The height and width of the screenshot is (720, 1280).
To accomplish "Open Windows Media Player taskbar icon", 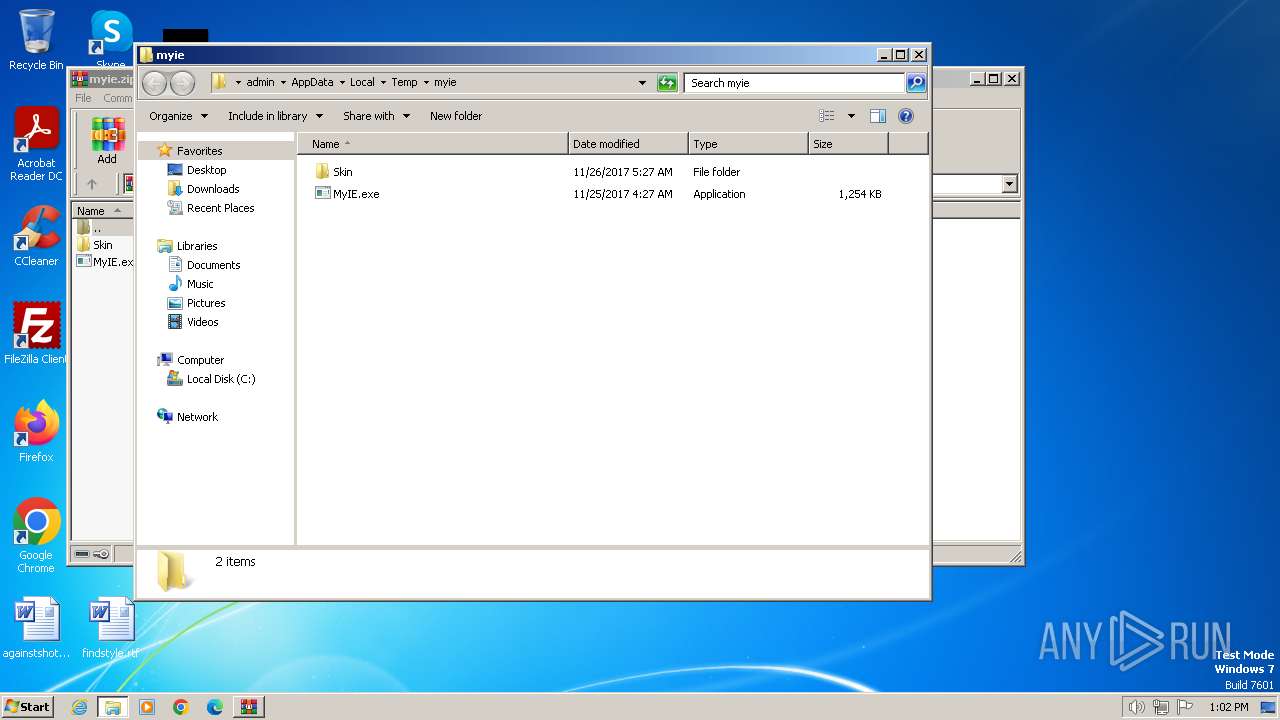I will click(147, 707).
